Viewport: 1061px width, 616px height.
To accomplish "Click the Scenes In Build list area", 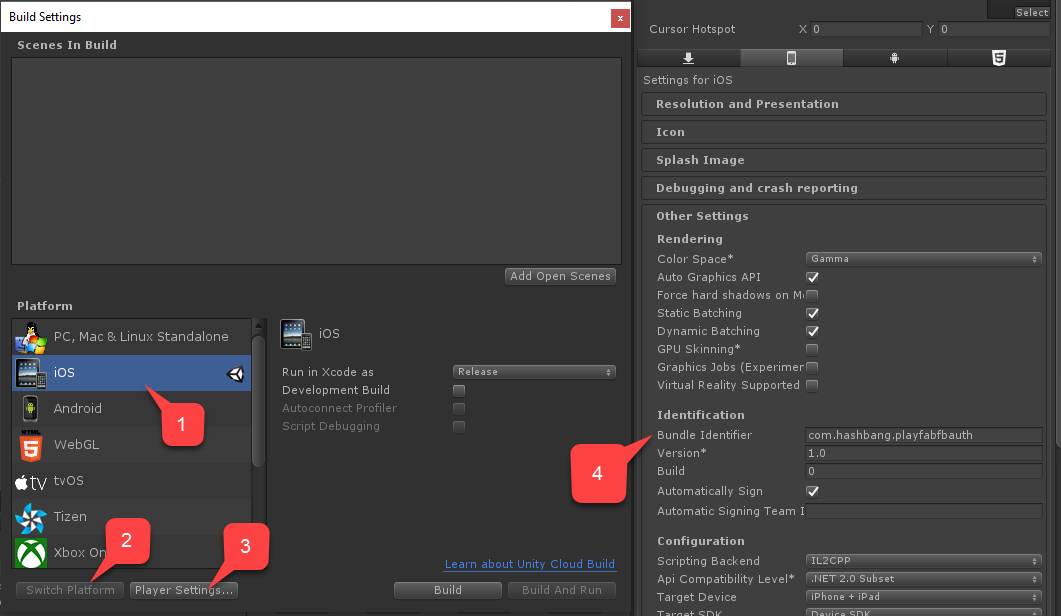I will pos(316,161).
